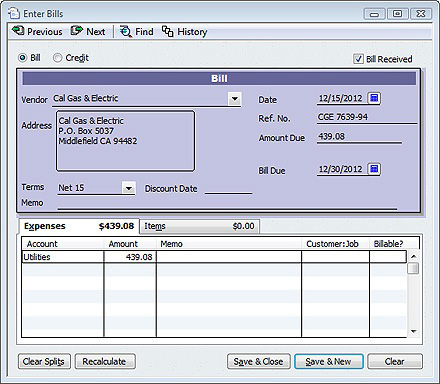The image size is (440, 384).
Task: Click the Save & Close button
Action: [x=258, y=361]
